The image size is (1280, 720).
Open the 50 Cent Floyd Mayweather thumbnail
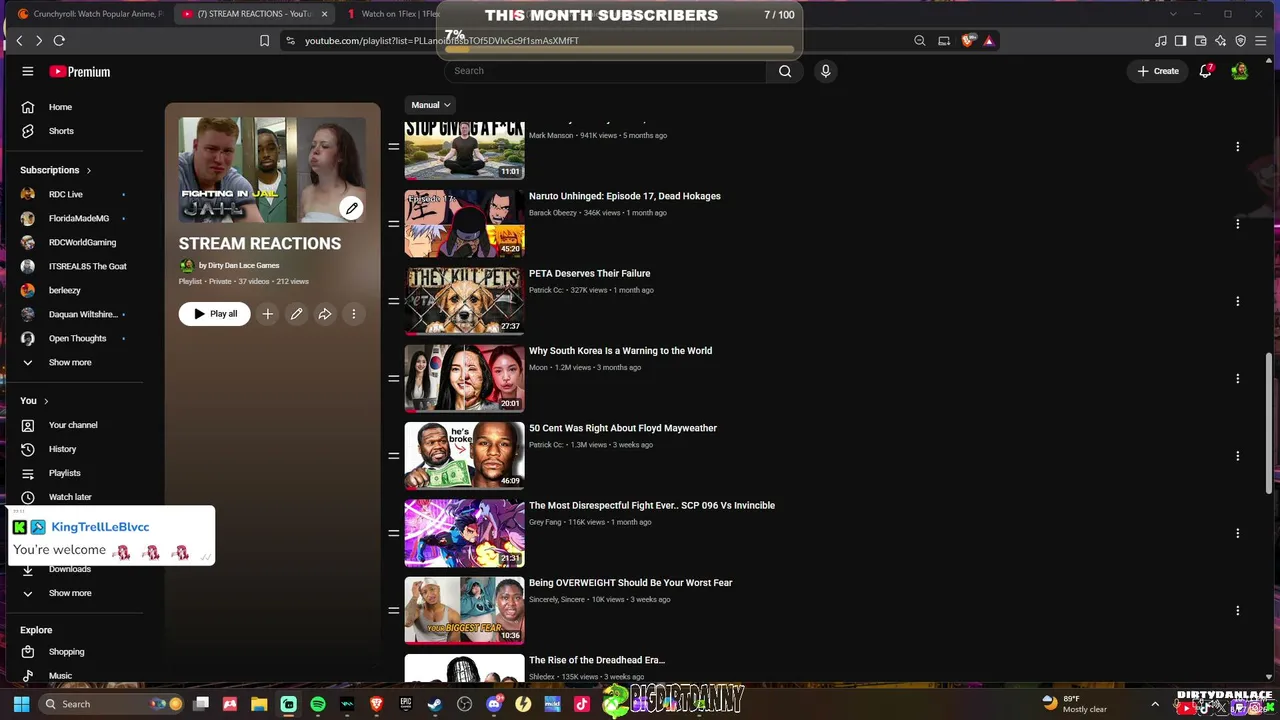464,456
